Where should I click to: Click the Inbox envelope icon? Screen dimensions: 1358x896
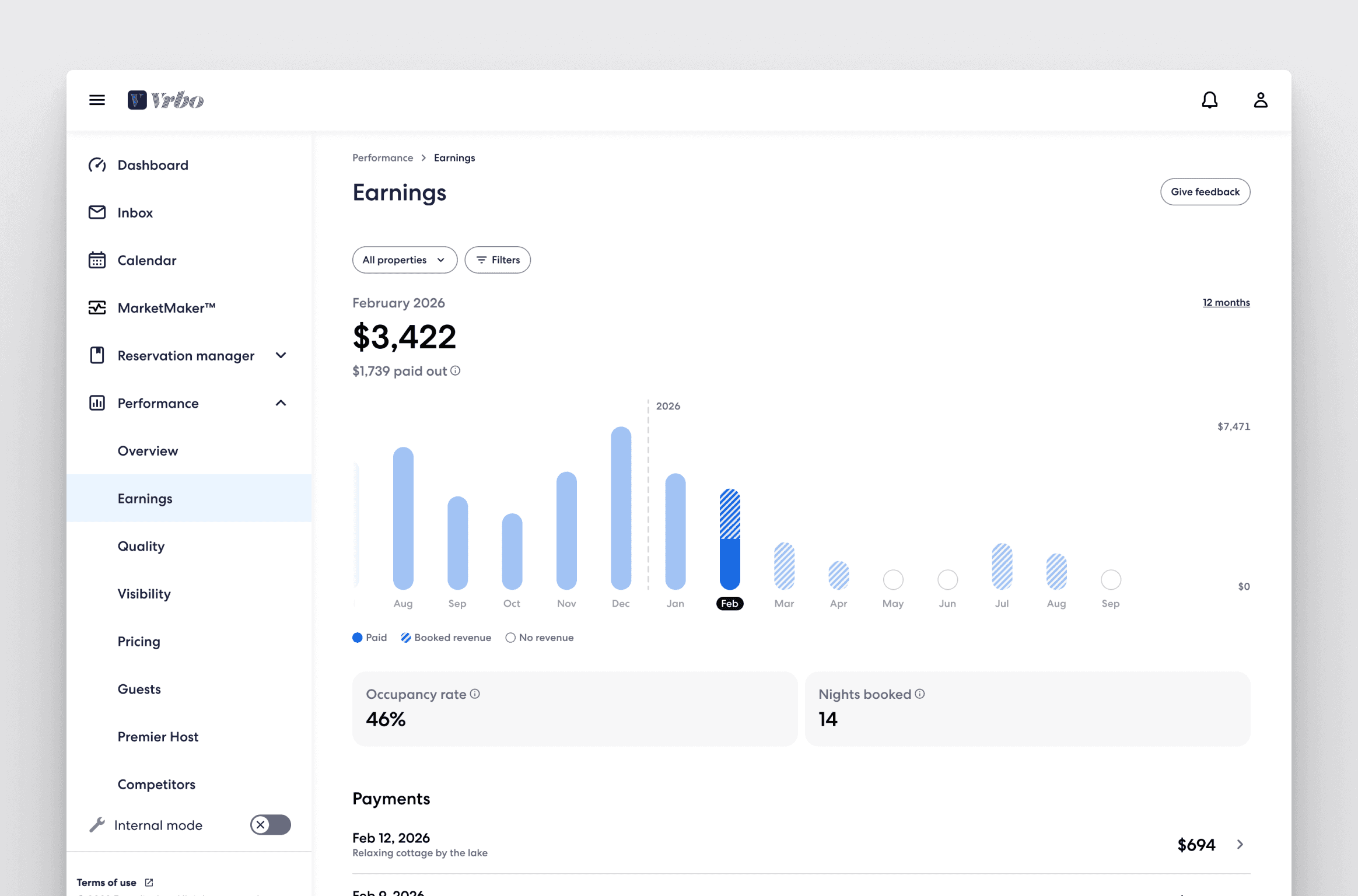97,212
